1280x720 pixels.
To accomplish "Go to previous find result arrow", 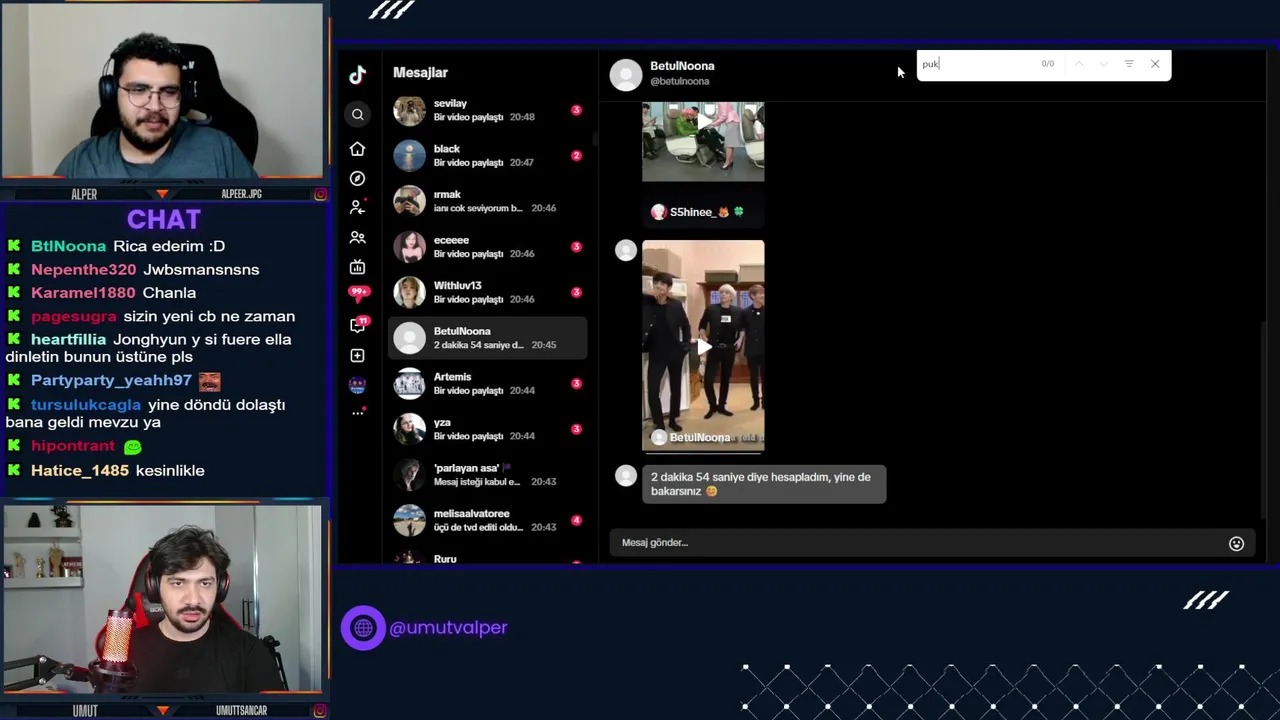I will [x=1079, y=64].
